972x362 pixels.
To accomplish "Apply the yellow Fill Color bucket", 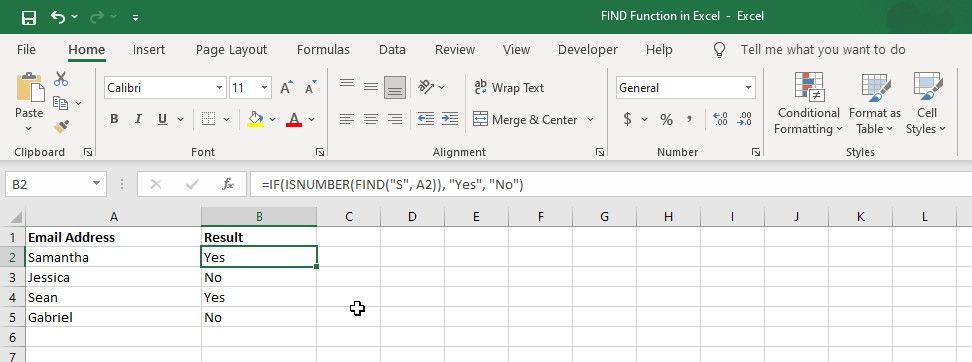I will click(255, 119).
